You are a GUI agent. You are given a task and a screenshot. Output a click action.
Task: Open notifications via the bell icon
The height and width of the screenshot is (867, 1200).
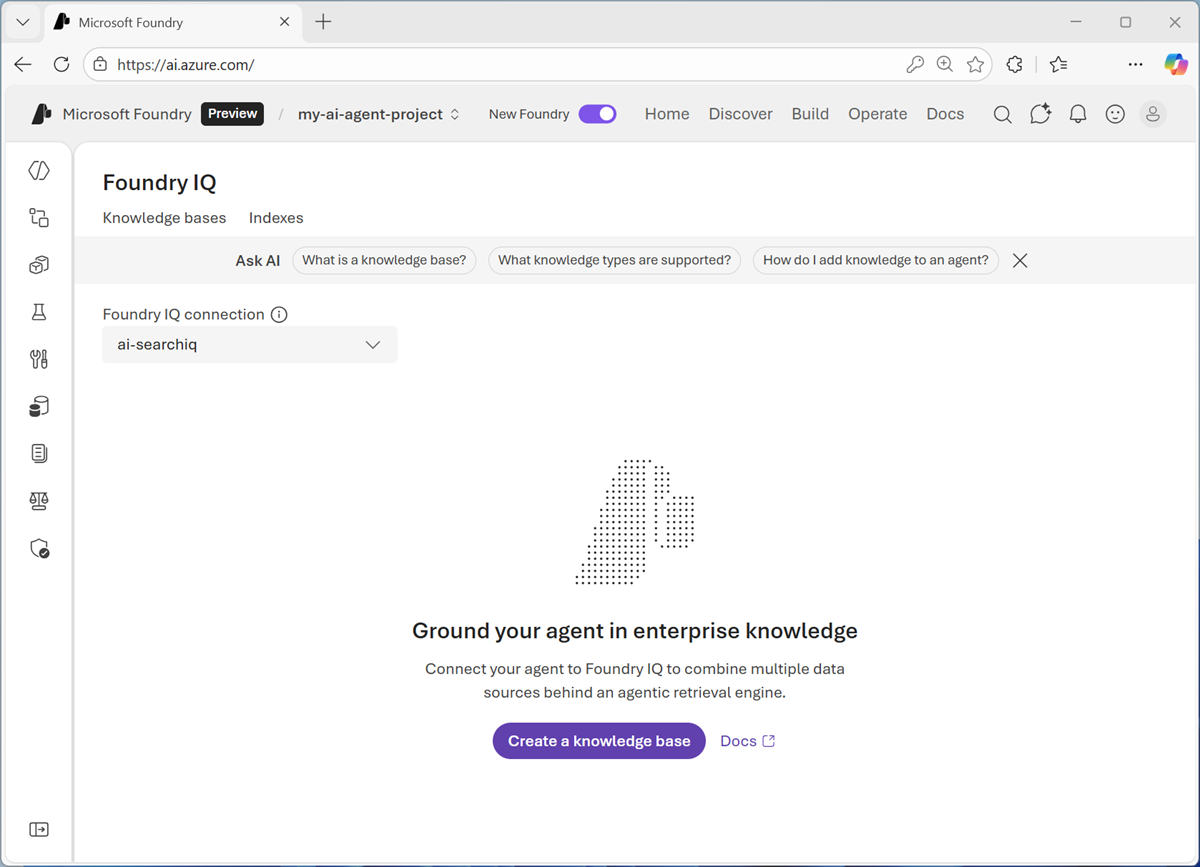(1077, 114)
